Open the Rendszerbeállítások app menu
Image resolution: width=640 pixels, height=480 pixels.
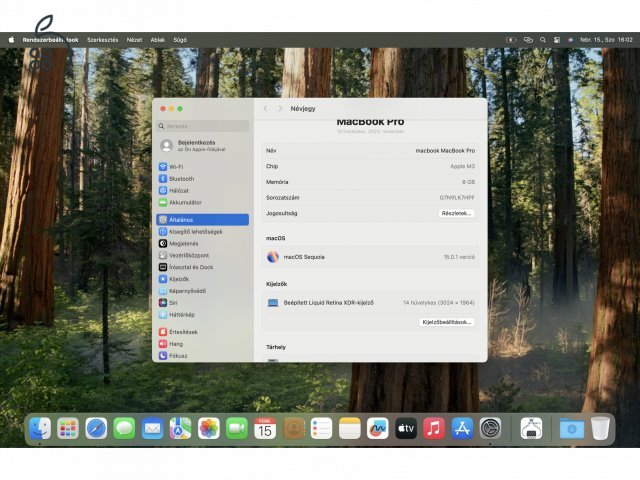[50, 40]
